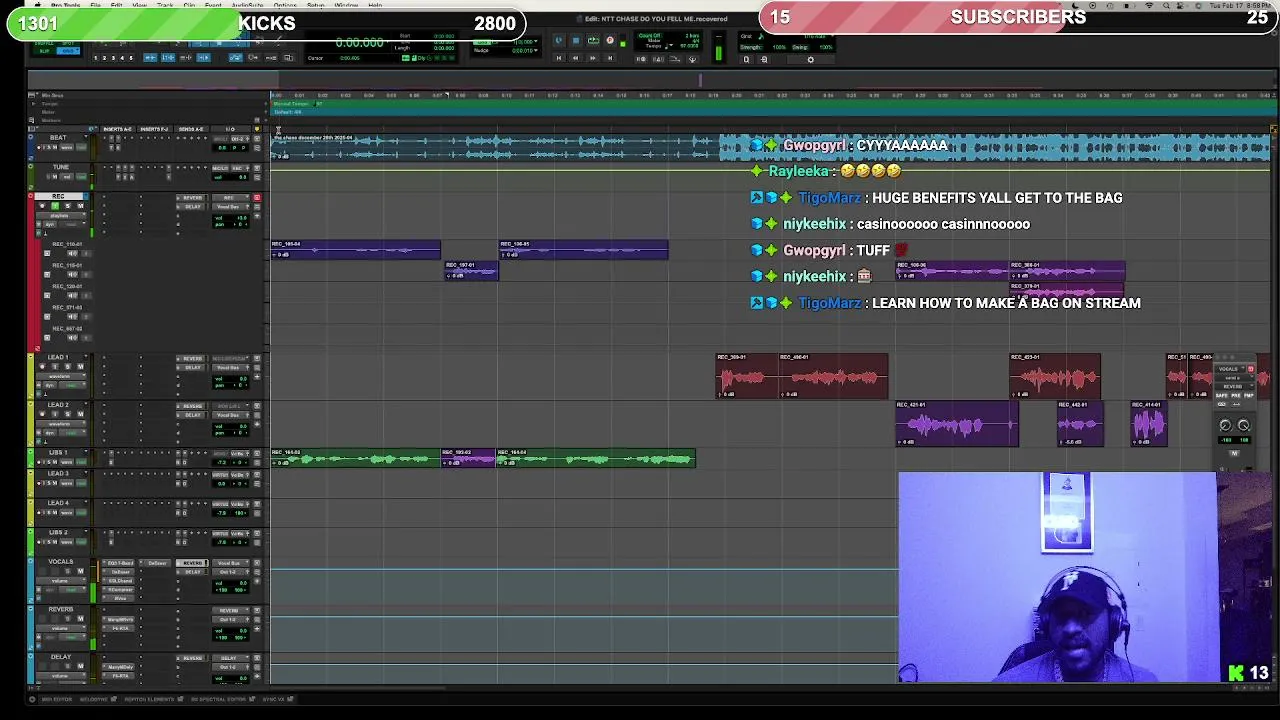Mute the LEAD 2 track

point(80,415)
